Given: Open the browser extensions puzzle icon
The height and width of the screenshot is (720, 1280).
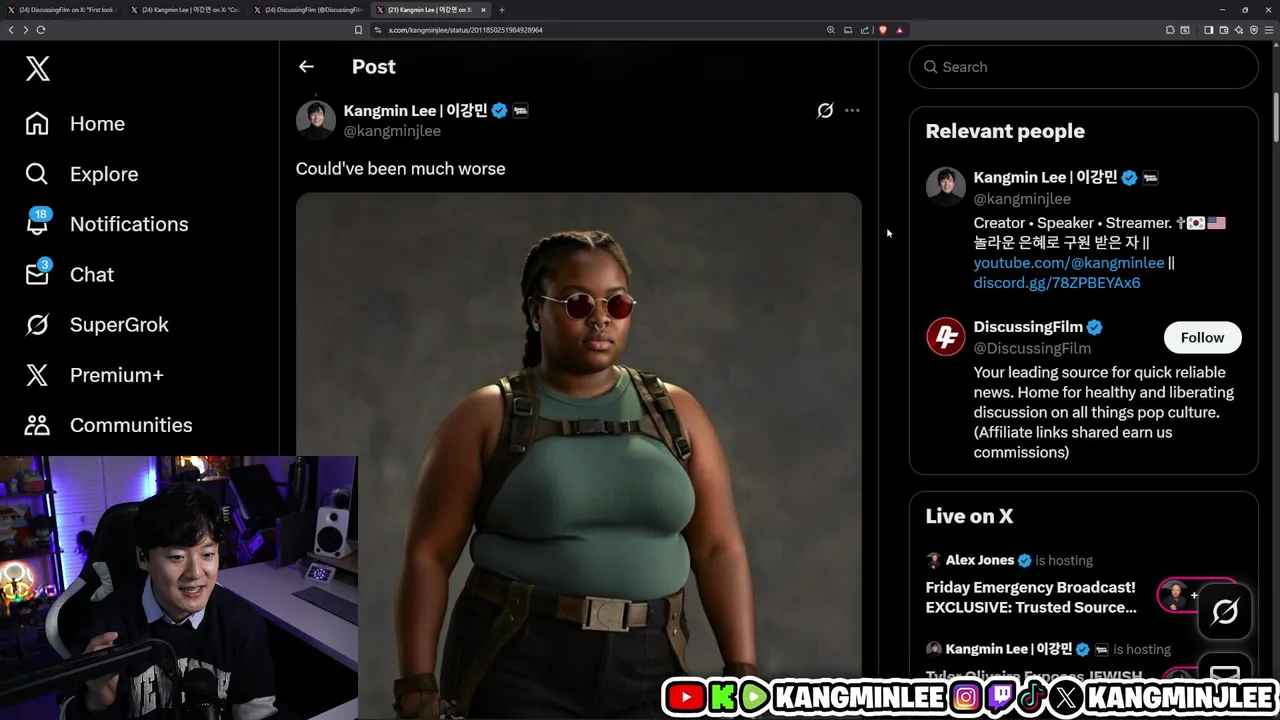Looking at the screenshot, I should click(1170, 30).
